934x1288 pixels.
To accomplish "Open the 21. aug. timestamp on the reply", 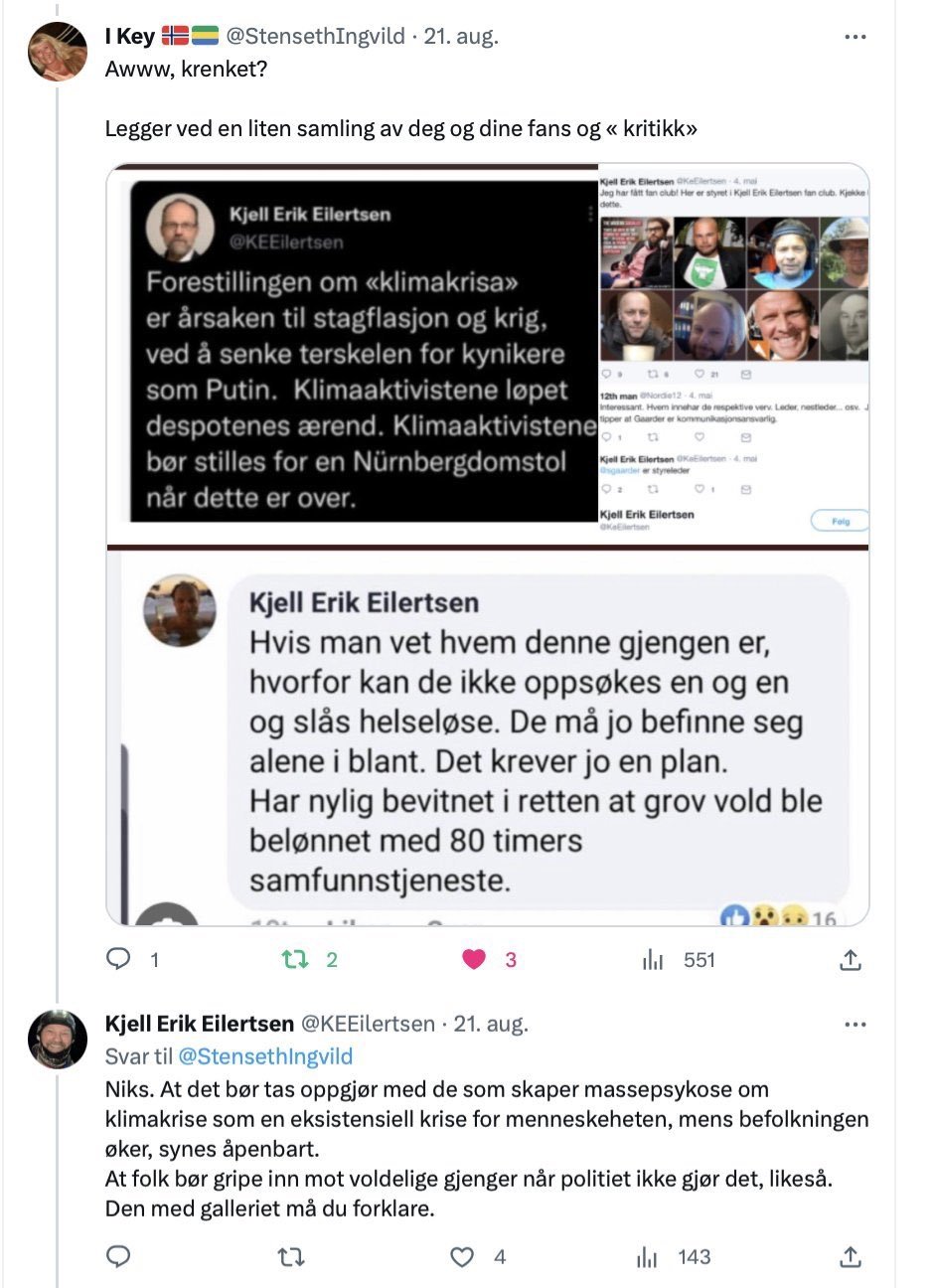I will coord(491,1024).
